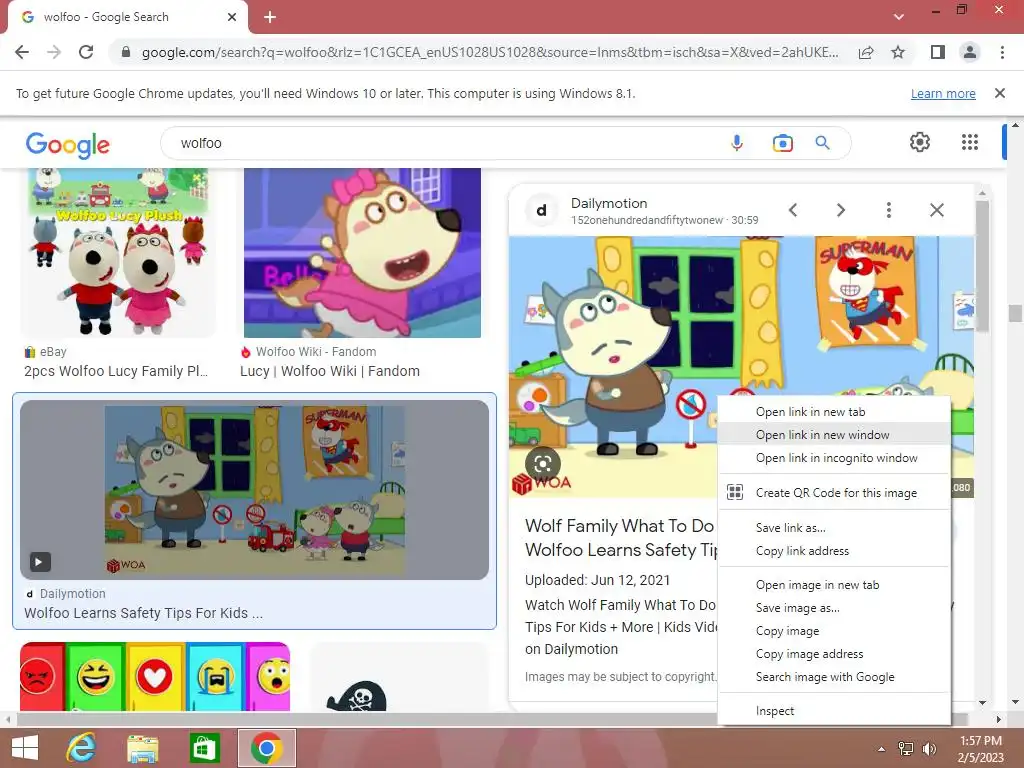Show next image in preview panel
1024x768 pixels.
tap(840, 210)
